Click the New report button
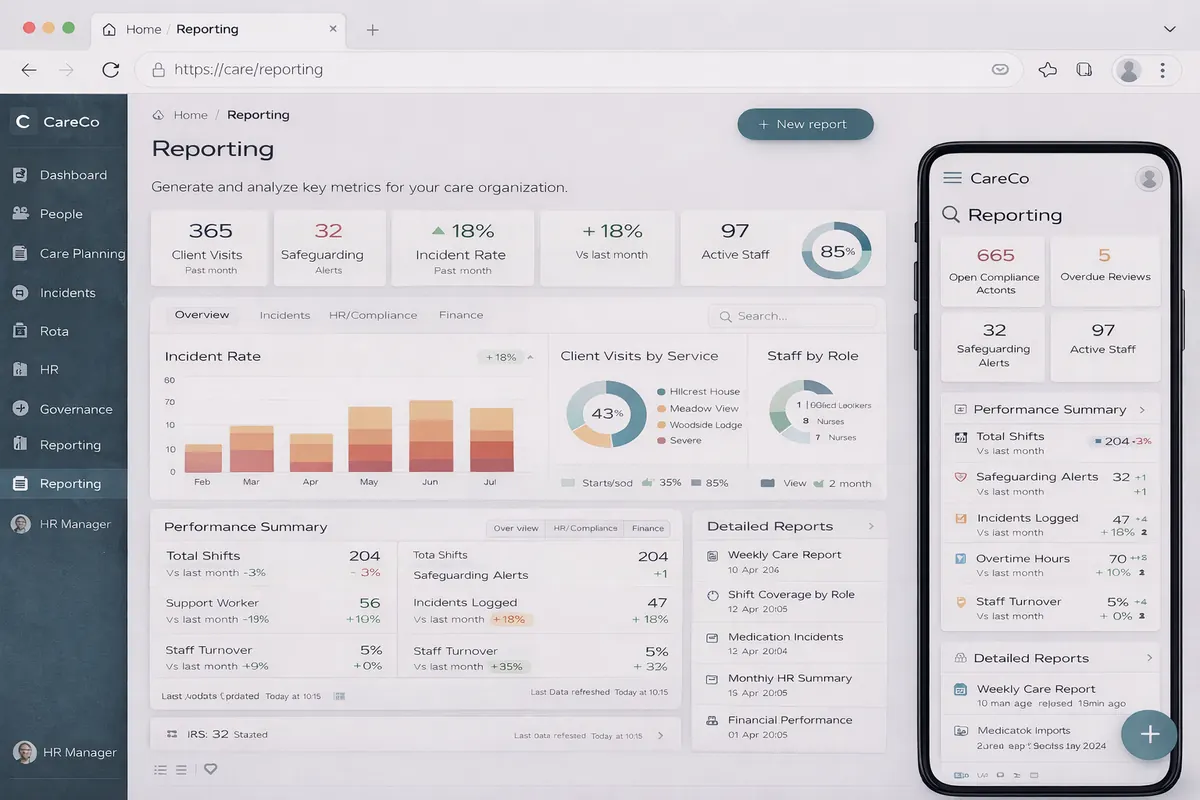This screenshot has height=800, width=1200. point(805,124)
